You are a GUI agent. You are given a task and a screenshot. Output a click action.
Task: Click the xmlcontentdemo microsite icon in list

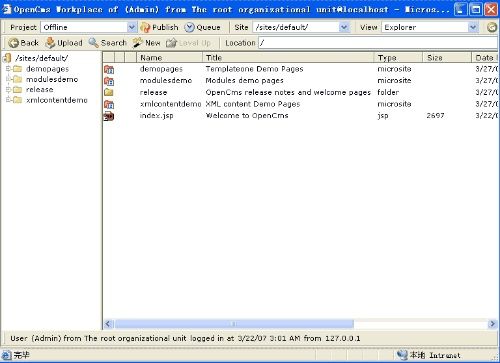pyautogui.click(x=109, y=104)
